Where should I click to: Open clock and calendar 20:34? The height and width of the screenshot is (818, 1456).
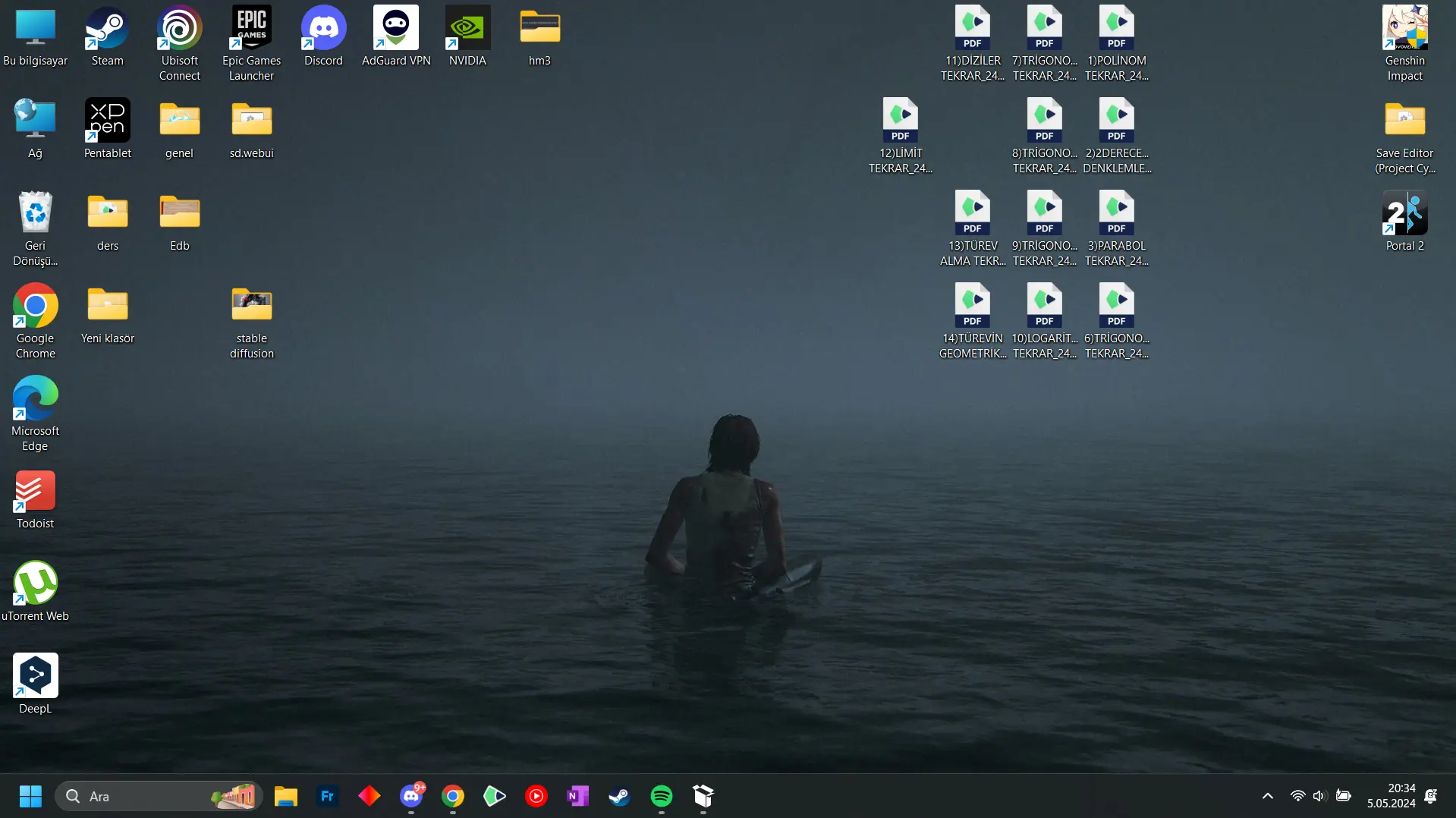click(1391, 796)
